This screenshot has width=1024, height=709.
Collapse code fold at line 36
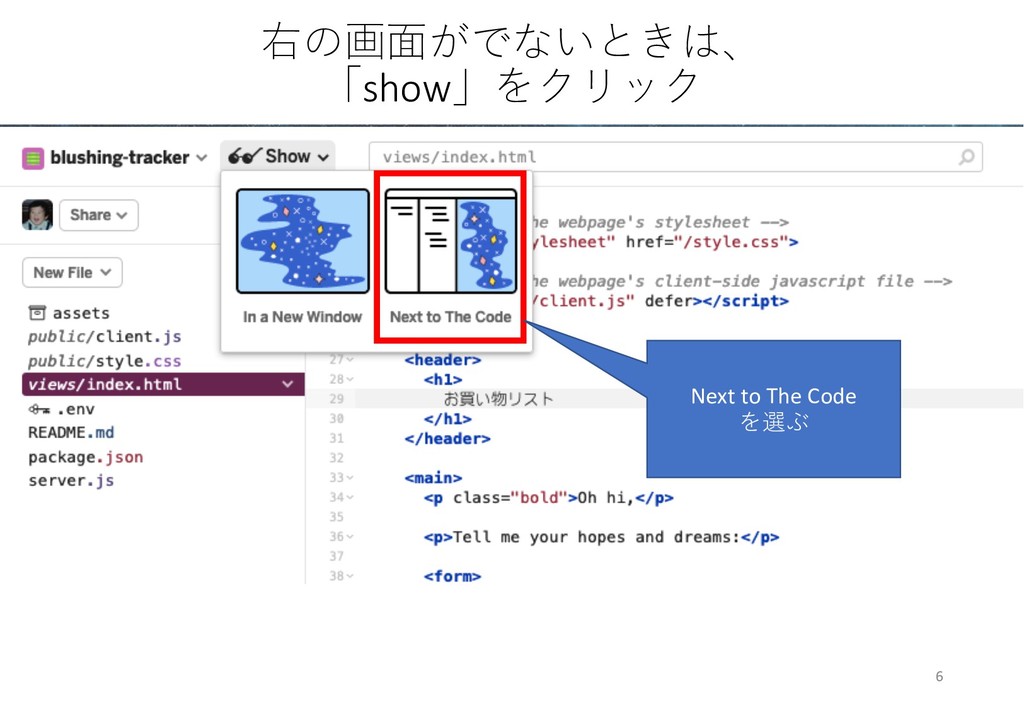coord(351,537)
